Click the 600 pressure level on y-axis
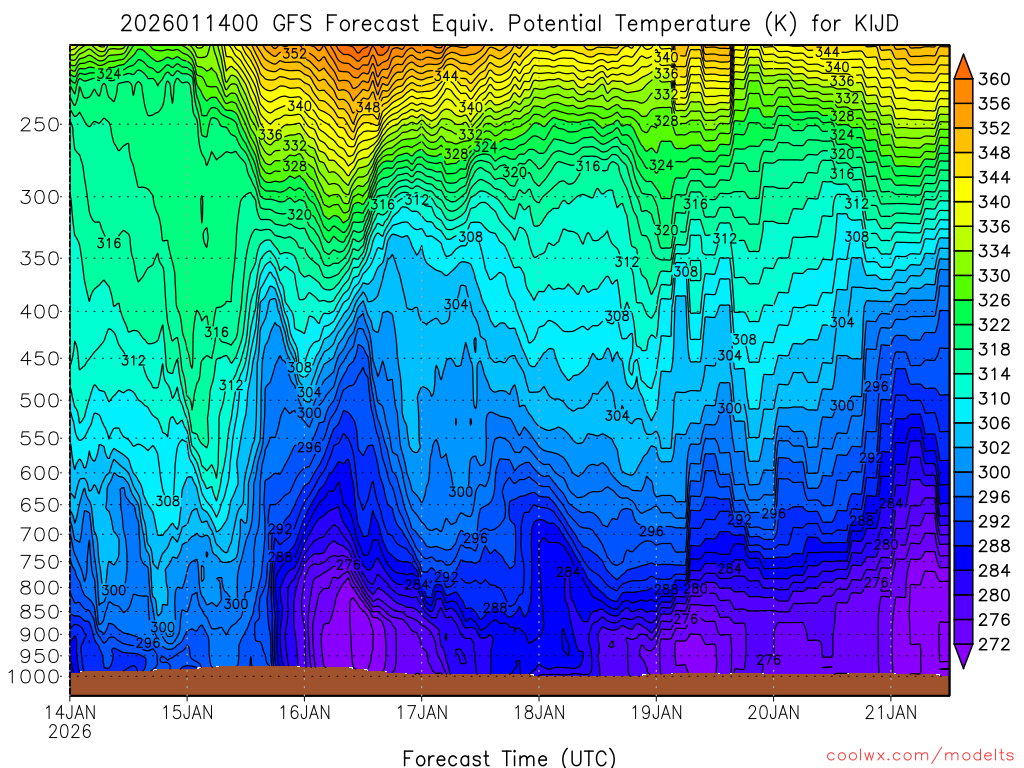The width and height of the screenshot is (1024, 768). click(40, 473)
